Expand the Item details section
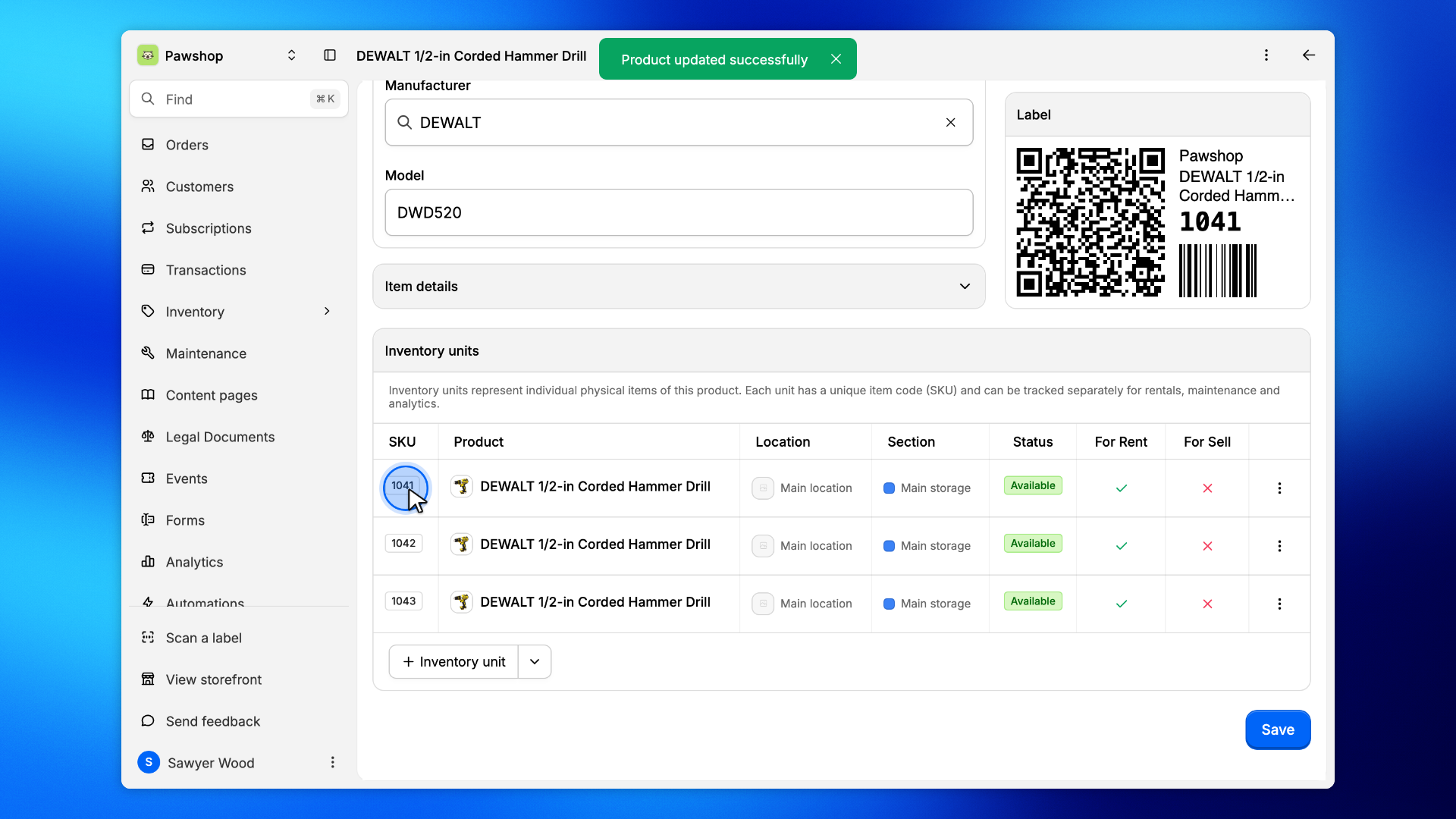Screen dimensions: 1456x819 pos(679,287)
